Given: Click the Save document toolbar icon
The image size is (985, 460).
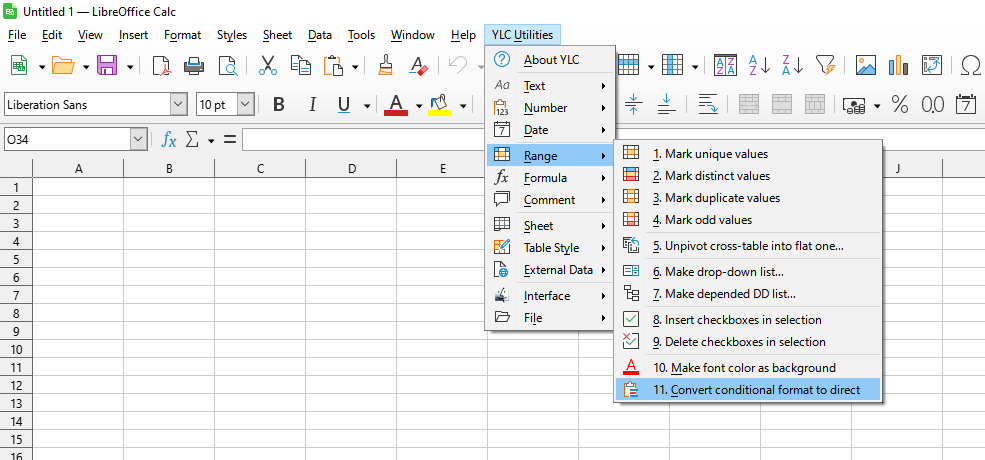Looking at the screenshot, I should coord(106,66).
